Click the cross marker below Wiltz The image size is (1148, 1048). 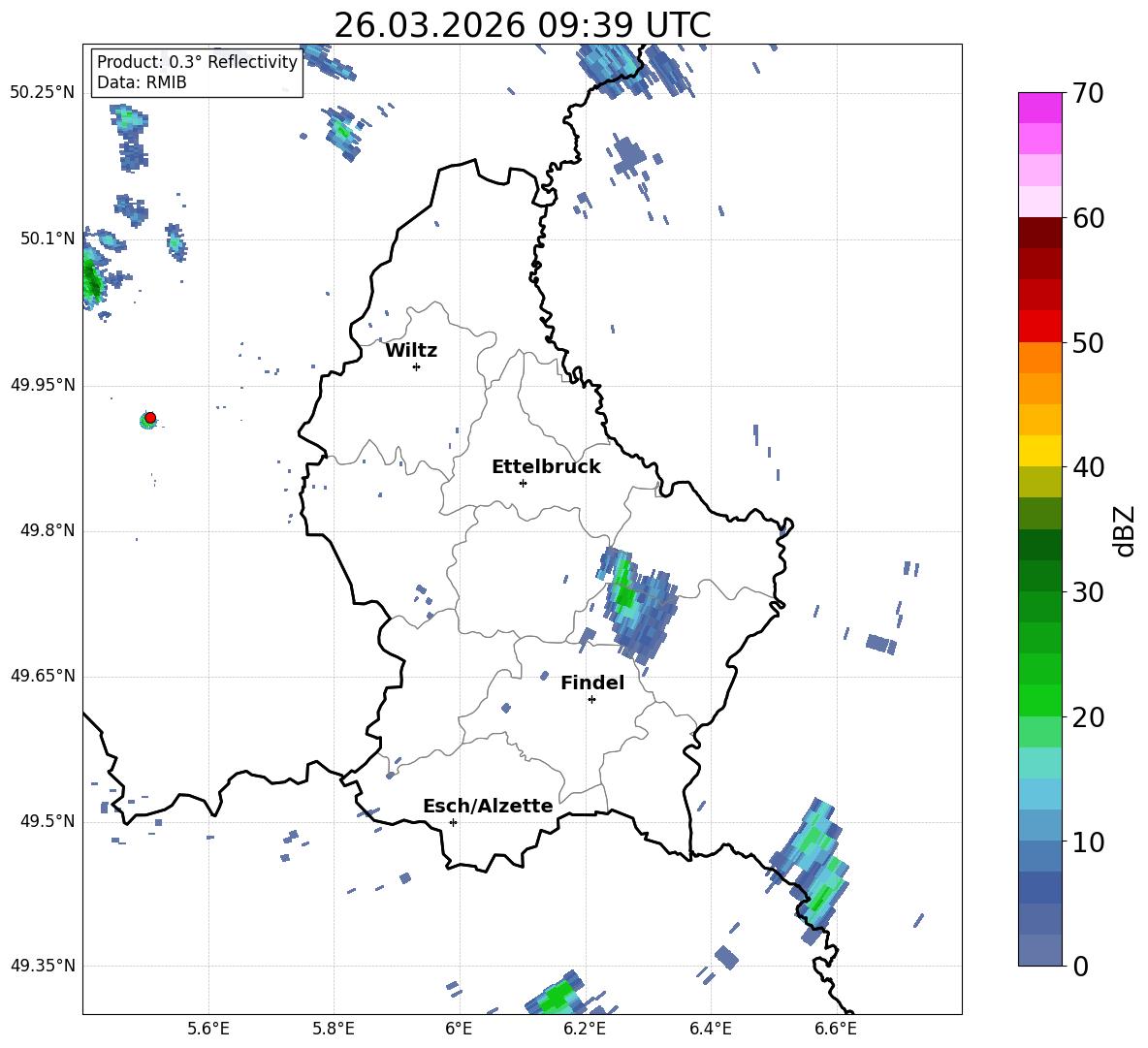pyautogui.click(x=416, y=366)
